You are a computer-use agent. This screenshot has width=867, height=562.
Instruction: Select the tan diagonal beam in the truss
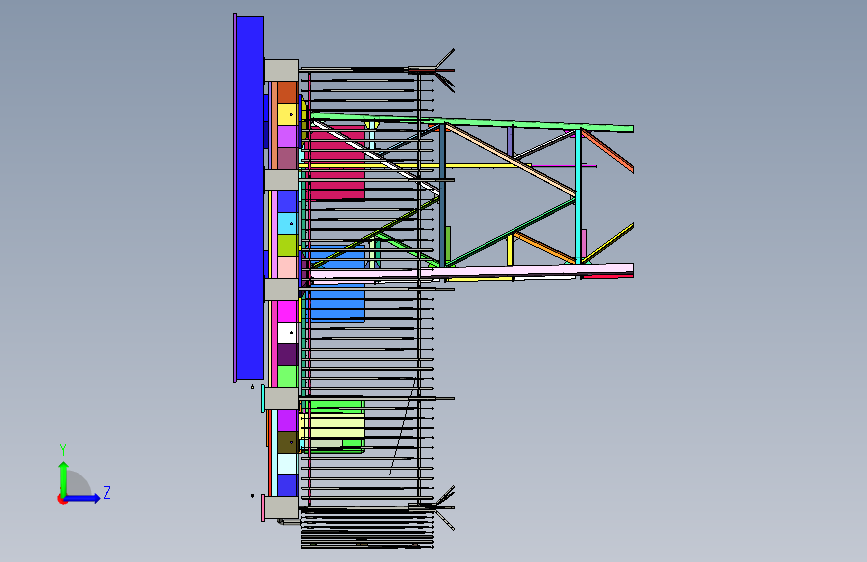click(x=510, y=160)
